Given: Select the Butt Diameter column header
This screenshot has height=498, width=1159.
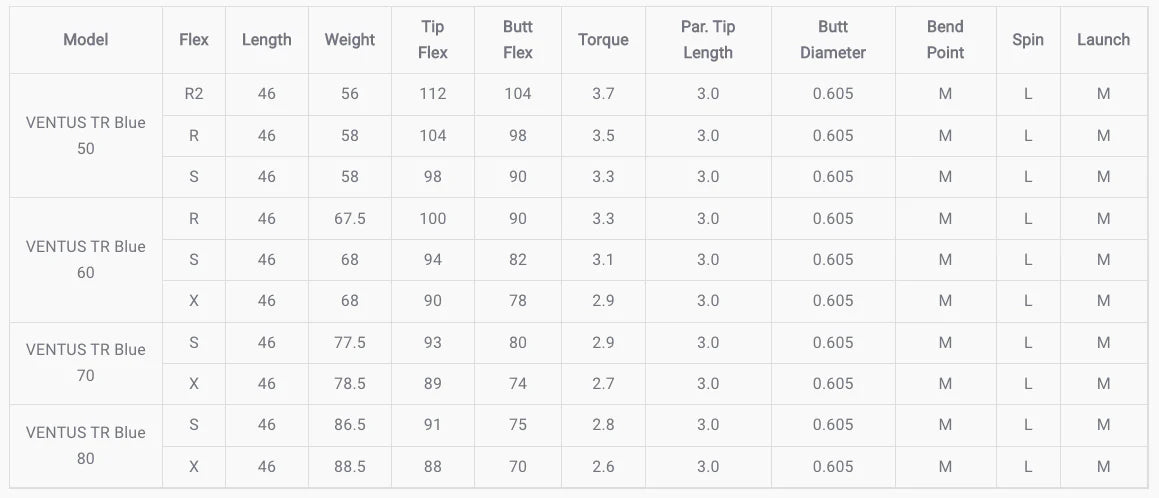Looking at the screenshot, I should 833,40.
